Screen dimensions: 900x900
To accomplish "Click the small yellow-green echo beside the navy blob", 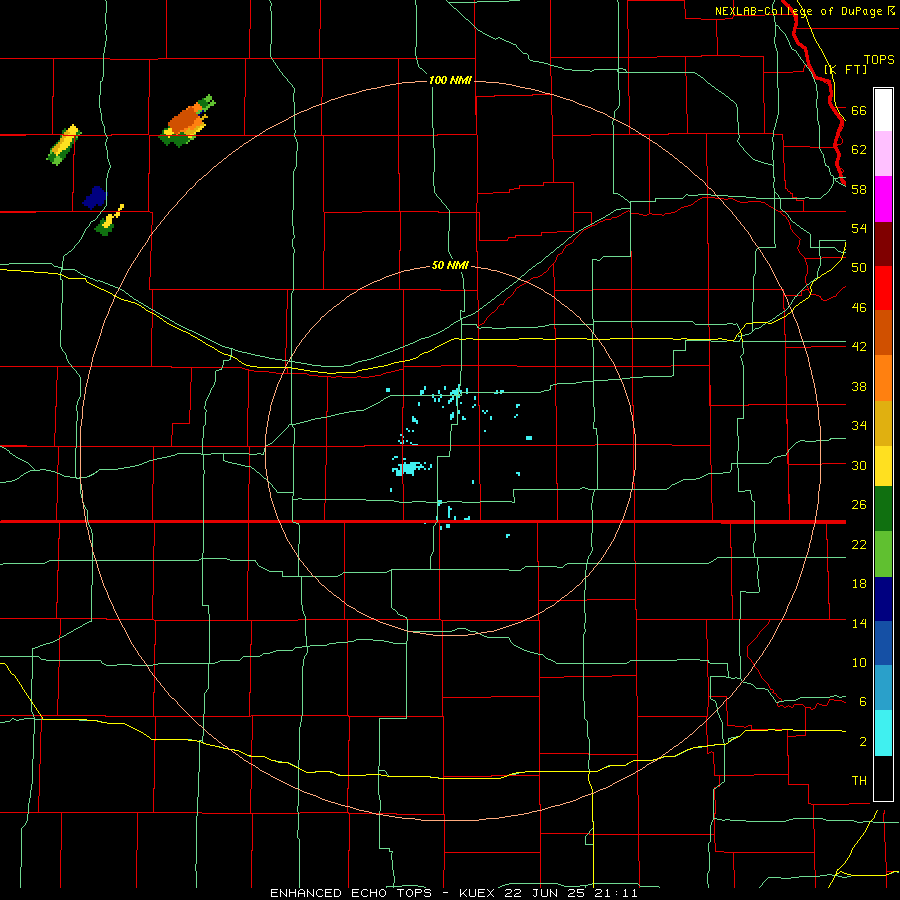I will 109,220.
